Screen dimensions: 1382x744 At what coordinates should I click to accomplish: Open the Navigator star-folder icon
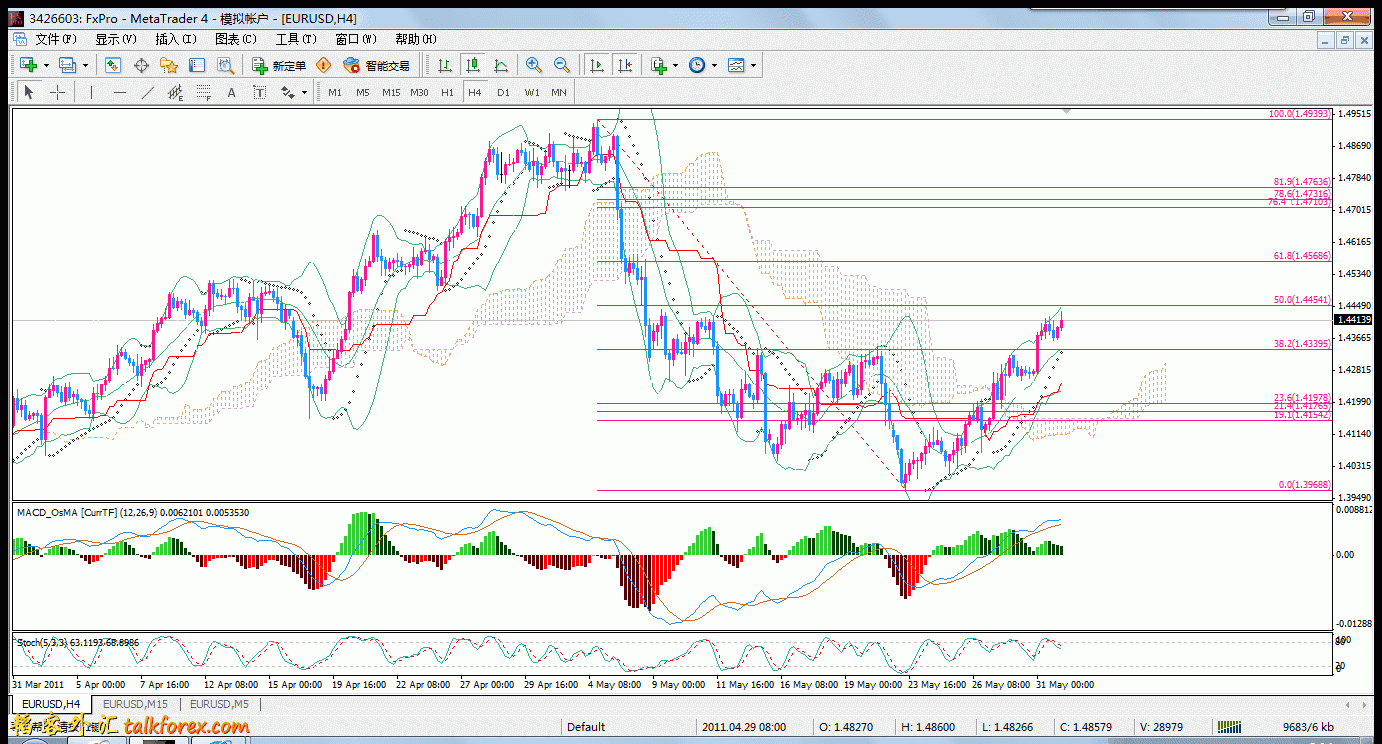pyautogui.click(x=169, y=65)
